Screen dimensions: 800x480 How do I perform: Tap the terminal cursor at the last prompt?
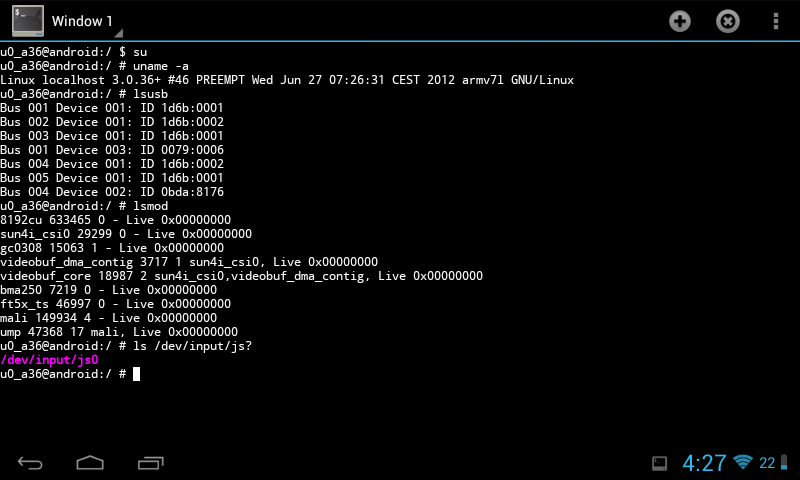click(136, 374)
